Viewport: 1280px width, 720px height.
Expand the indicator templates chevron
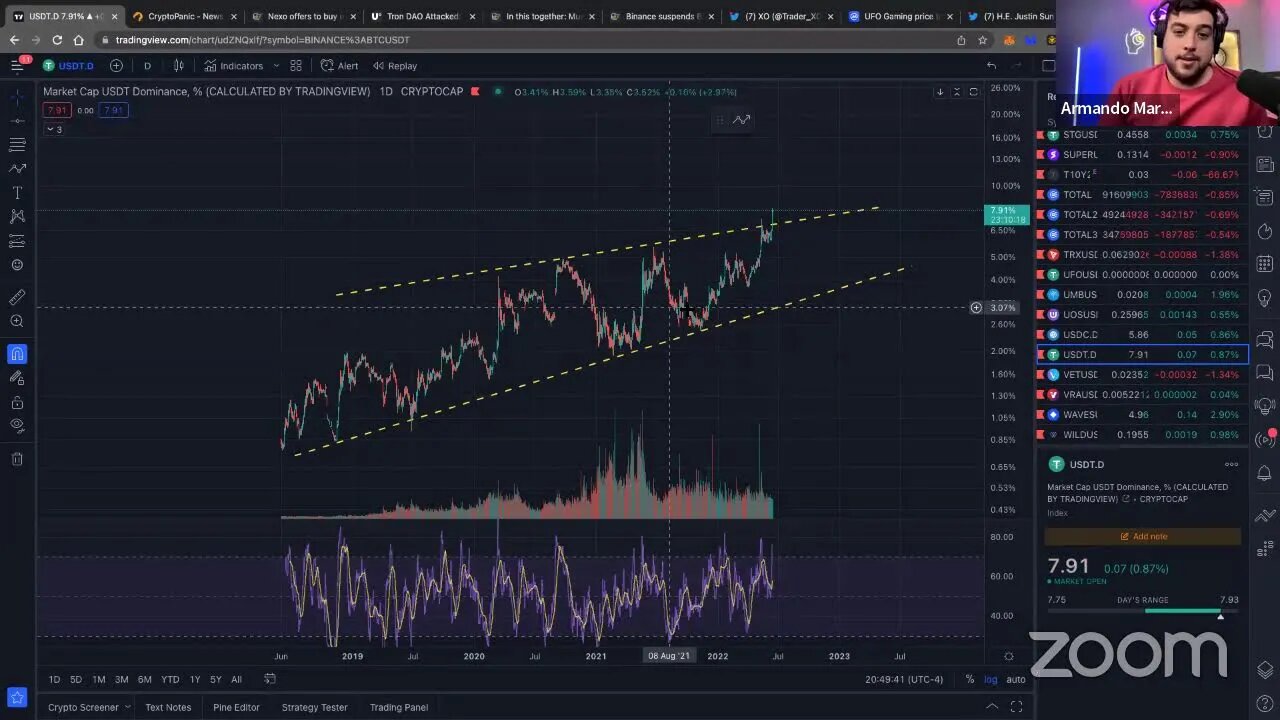pyautogui.click(x=276, y=66)
